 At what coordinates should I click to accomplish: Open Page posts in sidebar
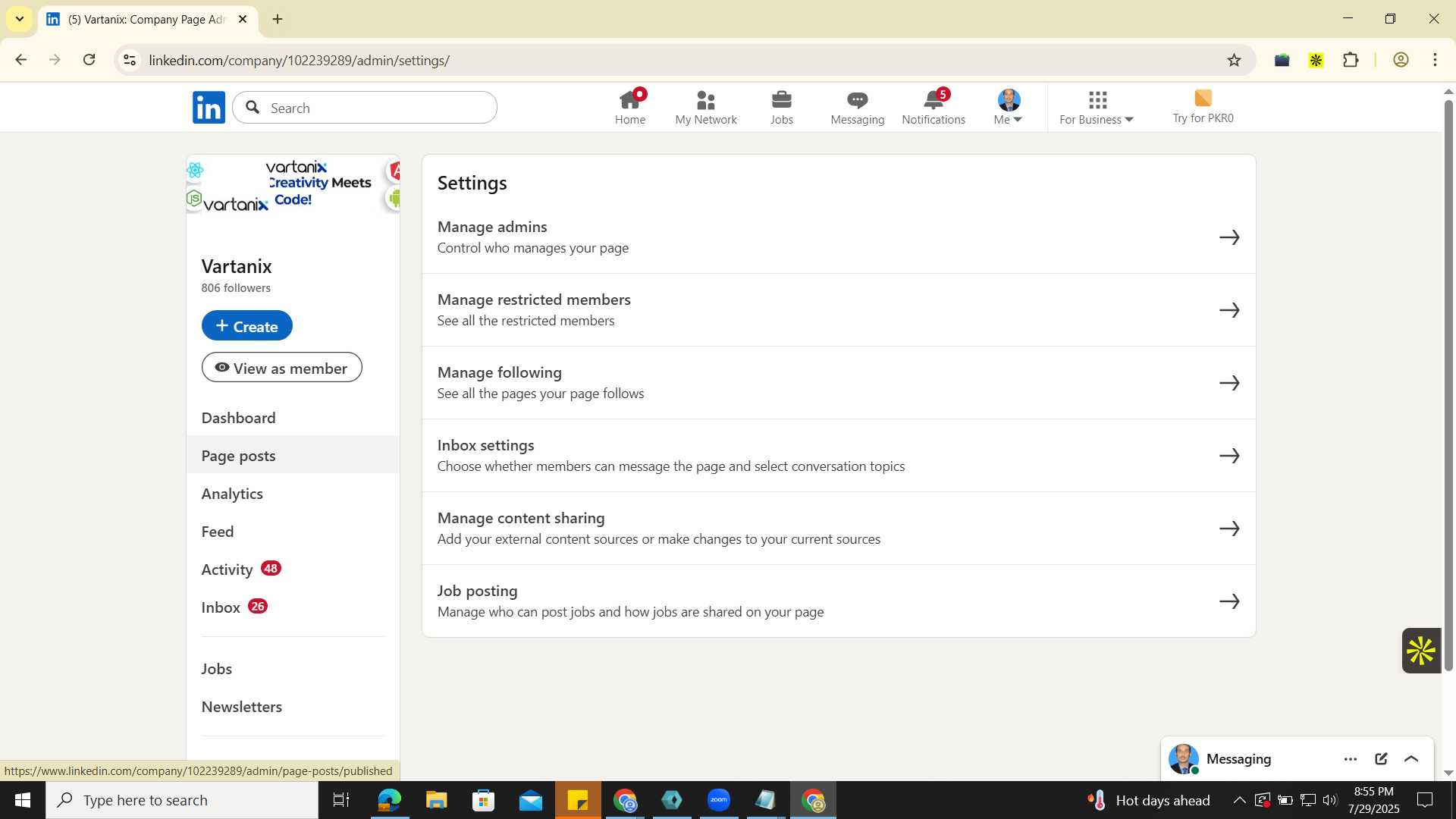pyautogui.click(x=293, y=455)
